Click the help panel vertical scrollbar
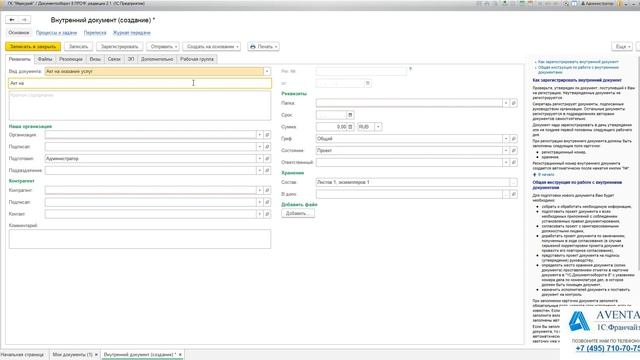The height and width of the screenshot is (360, 640). [638, 163]
